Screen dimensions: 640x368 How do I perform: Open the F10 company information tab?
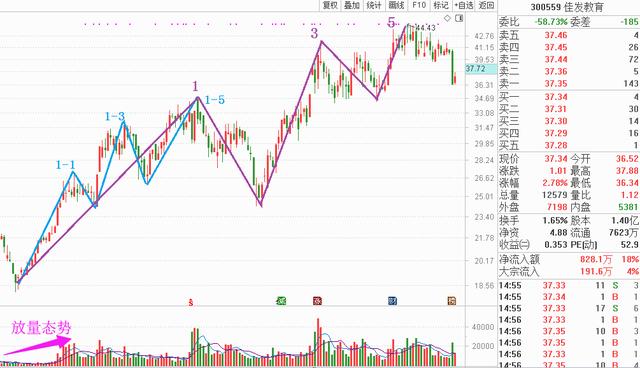(419, 5)
